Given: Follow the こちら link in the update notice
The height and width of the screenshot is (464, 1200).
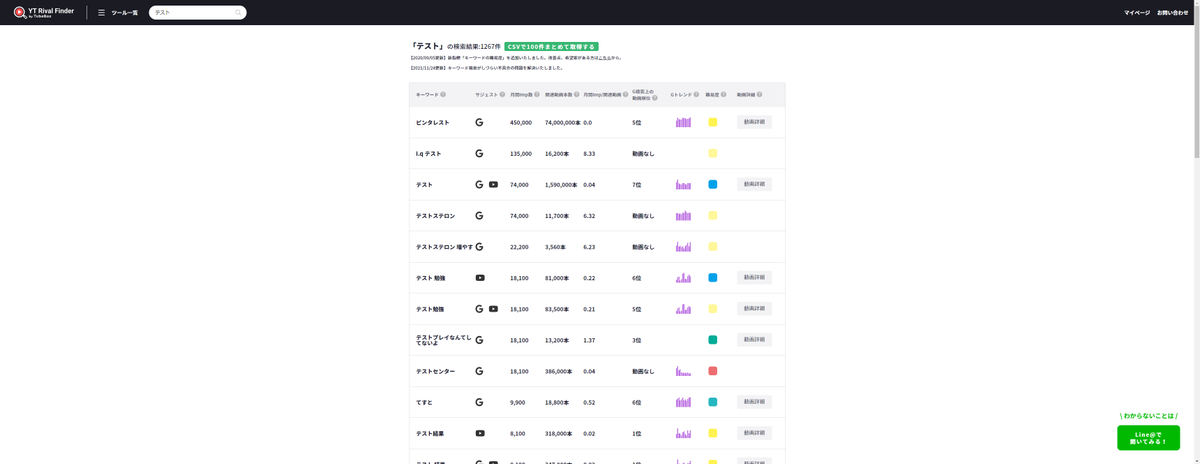Looking at the screenshot, I should pyautogui.click(x=606, y=58).
